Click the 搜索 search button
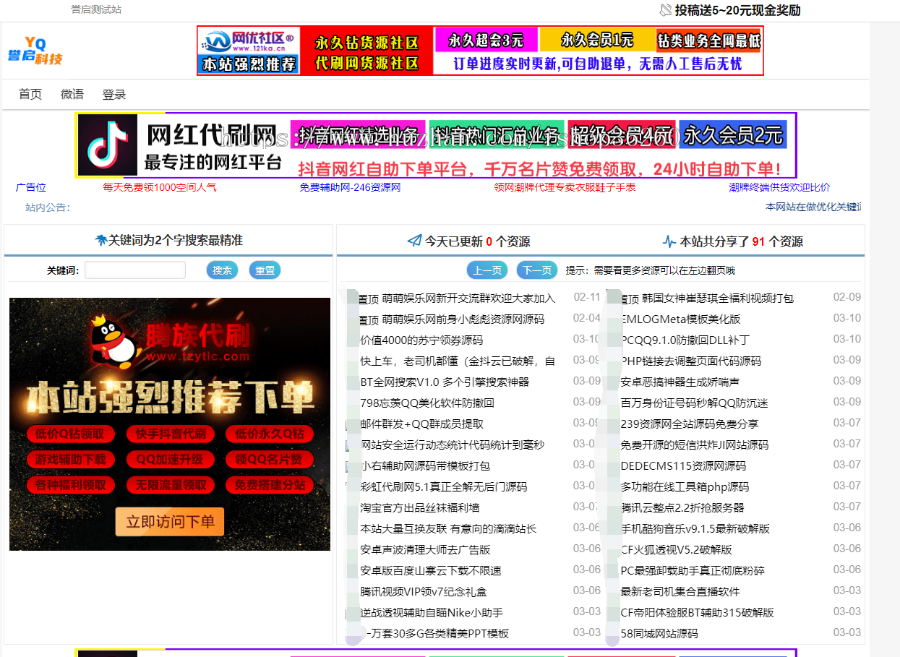This screenshot has height=657, width=900. pos(222,270)
